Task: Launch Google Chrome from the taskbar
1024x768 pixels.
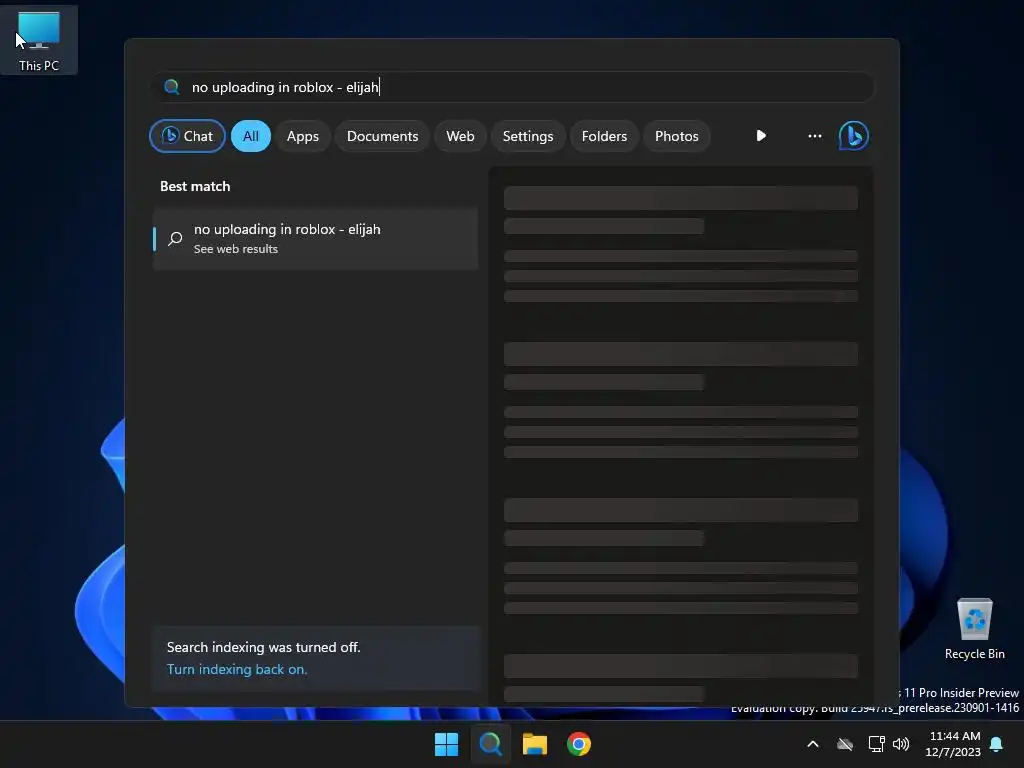Action: (x=579, y=744)
